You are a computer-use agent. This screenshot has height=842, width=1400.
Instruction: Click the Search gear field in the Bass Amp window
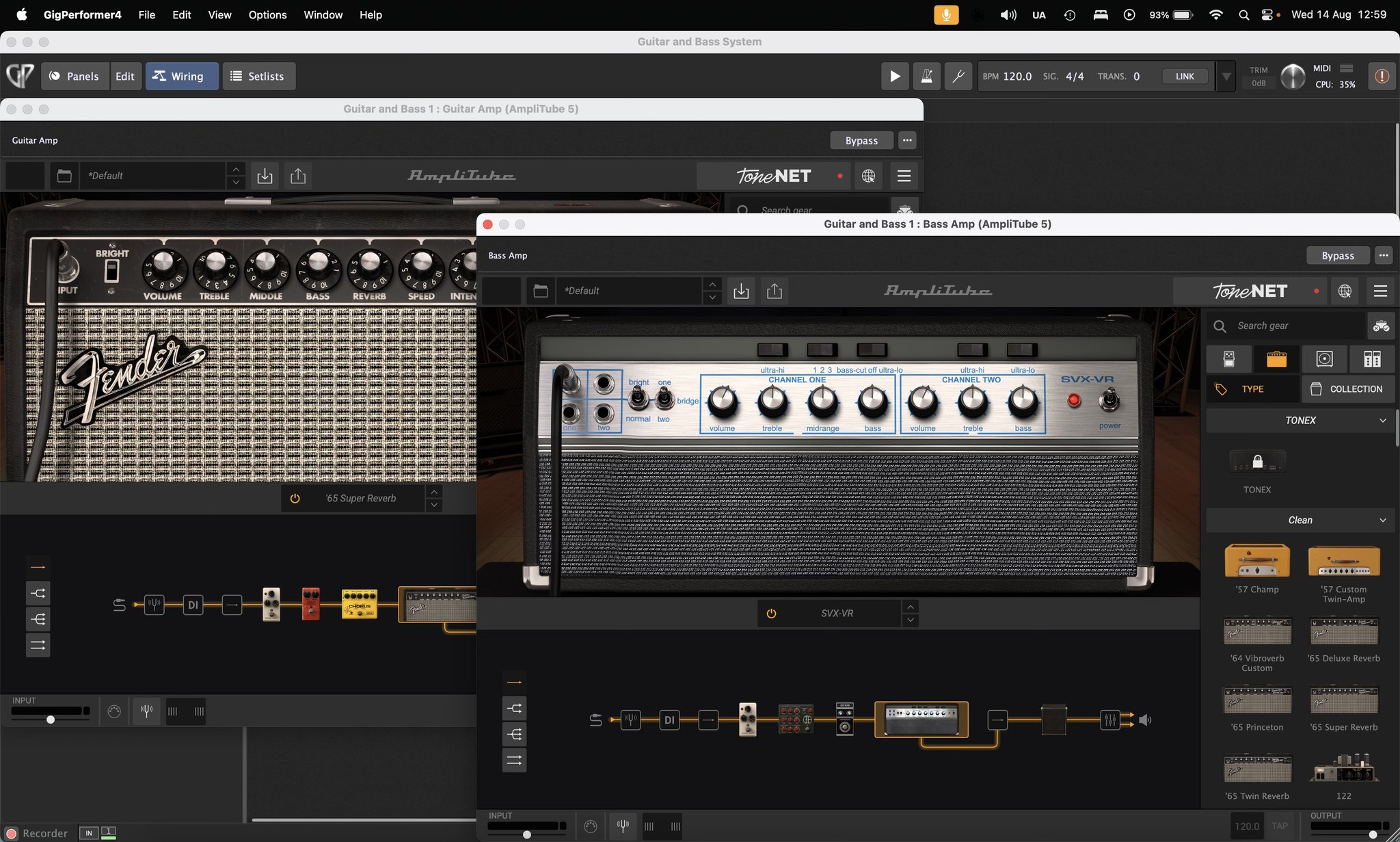click(1286, 326)
